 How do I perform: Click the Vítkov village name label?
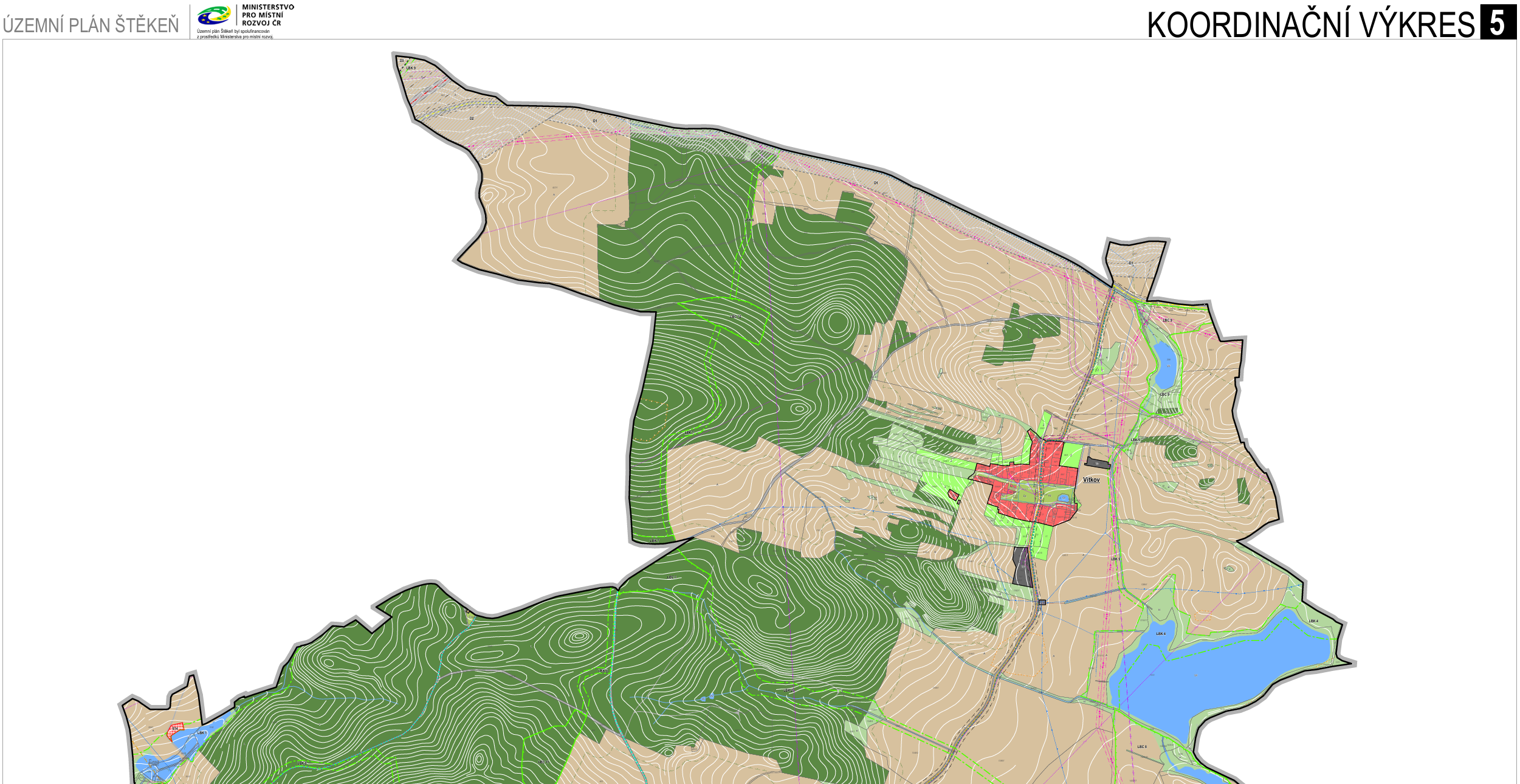pos(1091,480)
